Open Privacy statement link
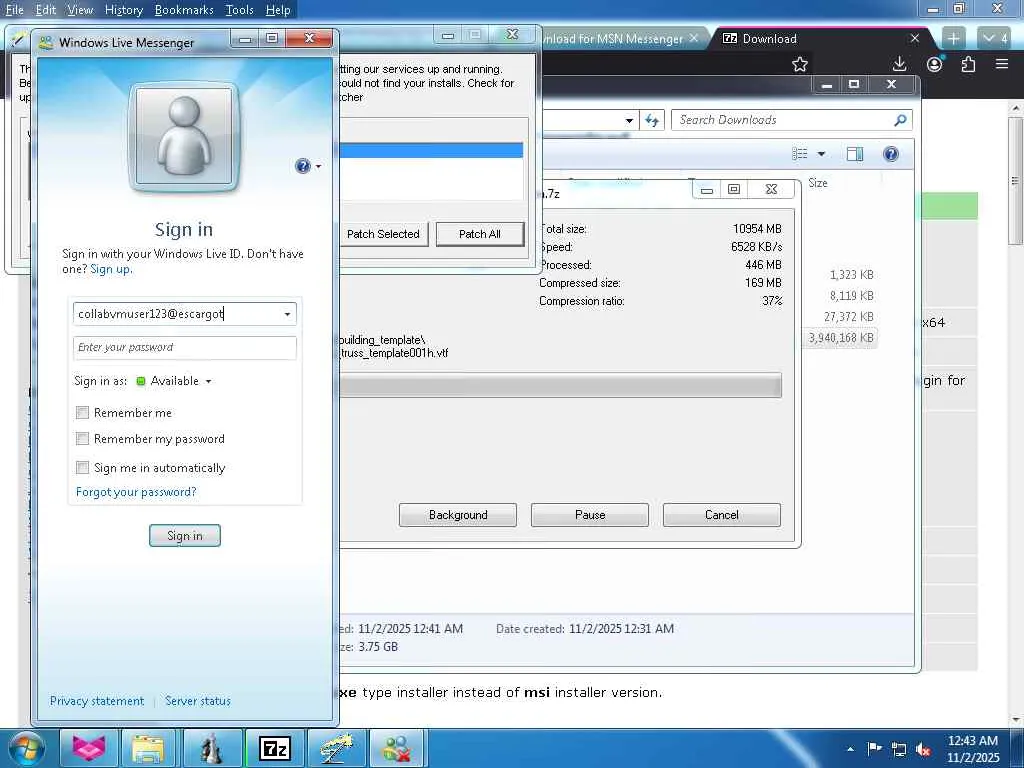1024x768 pixels. point(97,701)
